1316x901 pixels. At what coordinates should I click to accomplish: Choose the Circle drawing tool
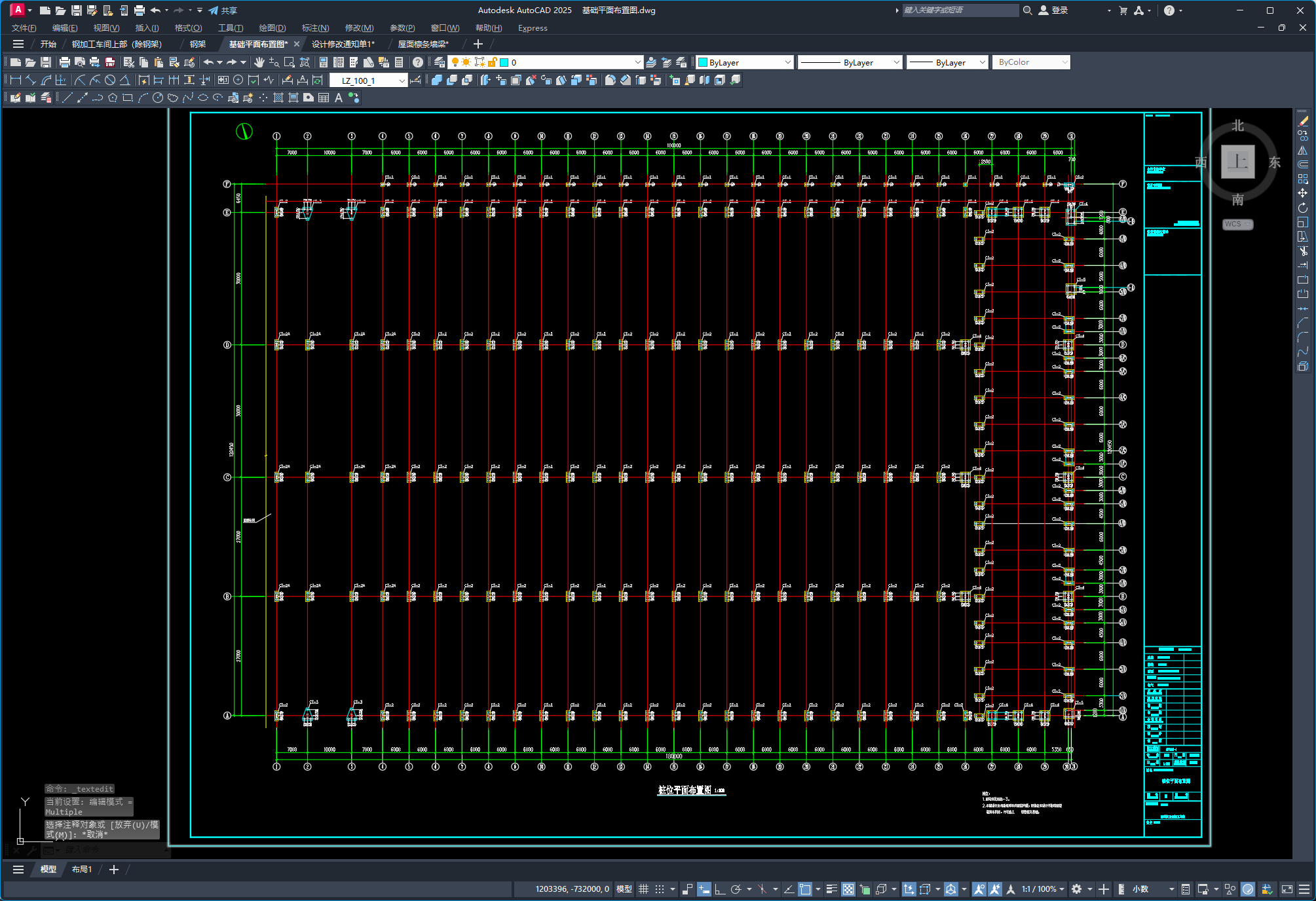click(x=158, y=98)
